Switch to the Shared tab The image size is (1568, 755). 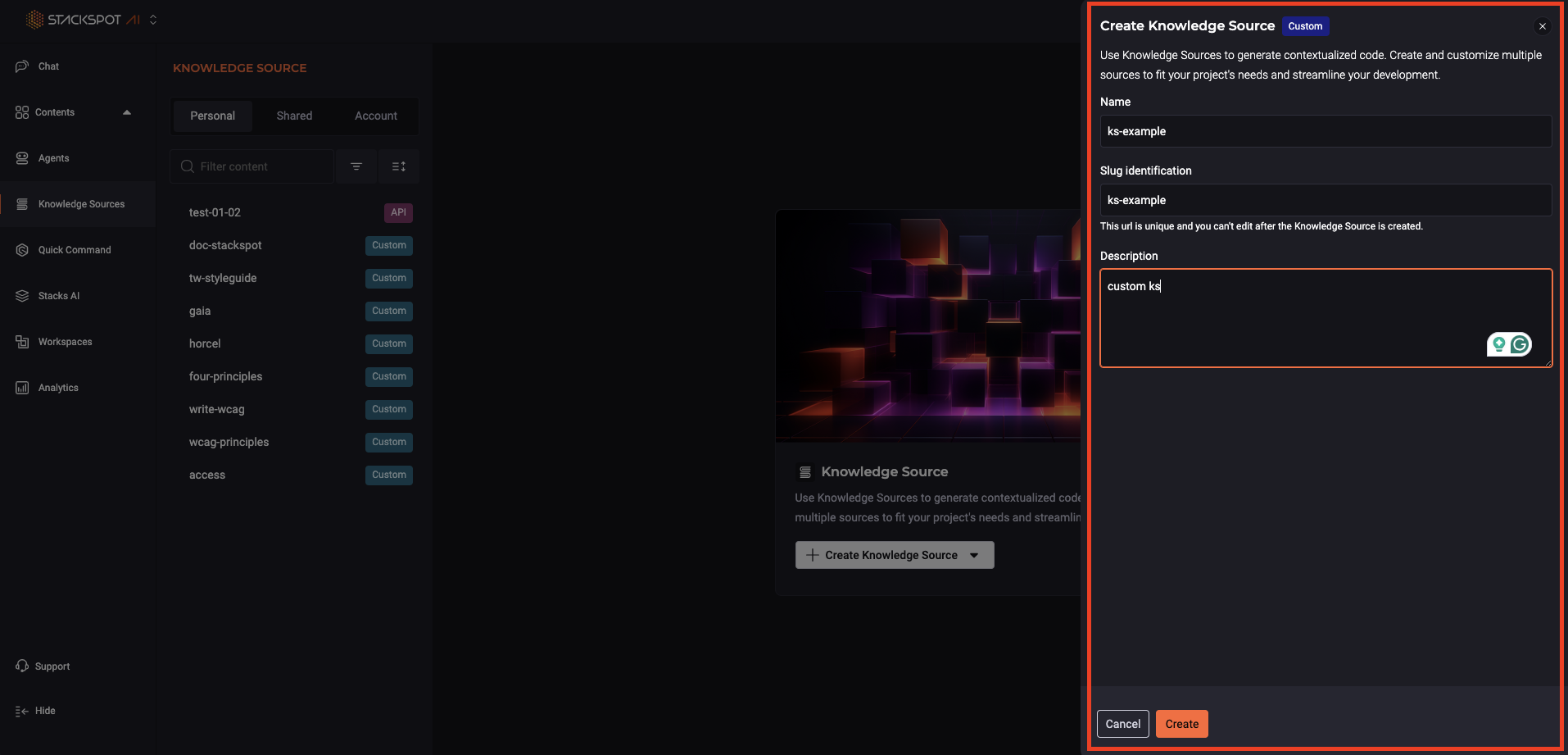tap(294, 116)
